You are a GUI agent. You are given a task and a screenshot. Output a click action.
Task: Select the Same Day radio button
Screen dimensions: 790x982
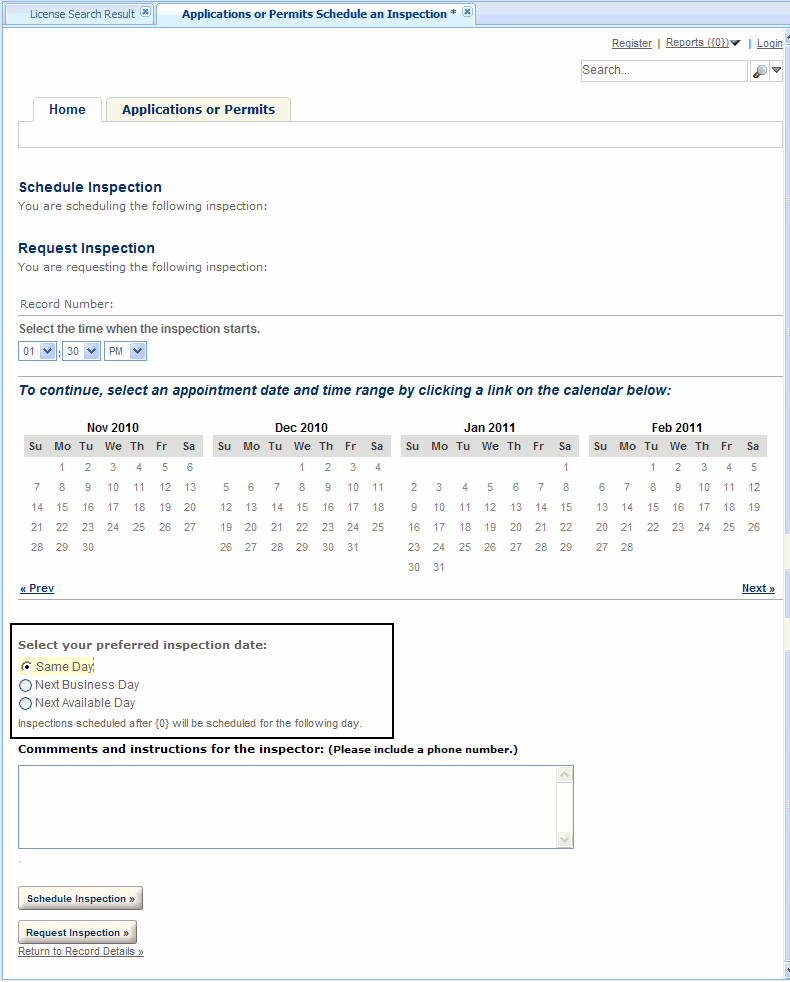click(x=26, y=667)
